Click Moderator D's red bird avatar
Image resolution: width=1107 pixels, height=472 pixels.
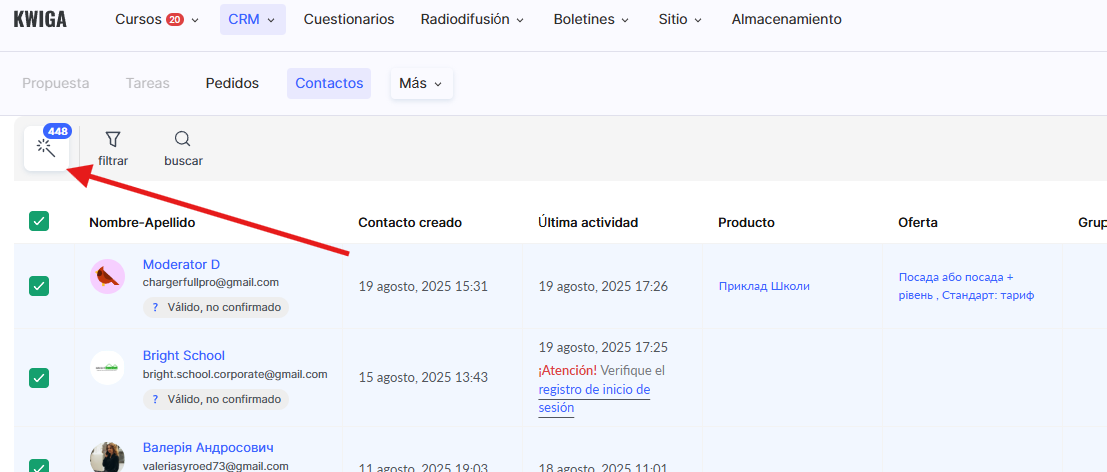tap(107, 276)
